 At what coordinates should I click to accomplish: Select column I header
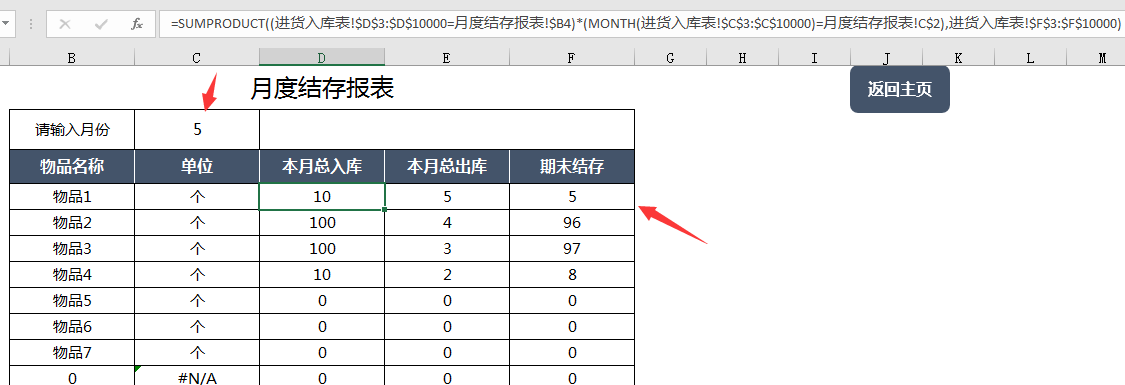coord(814,58)
